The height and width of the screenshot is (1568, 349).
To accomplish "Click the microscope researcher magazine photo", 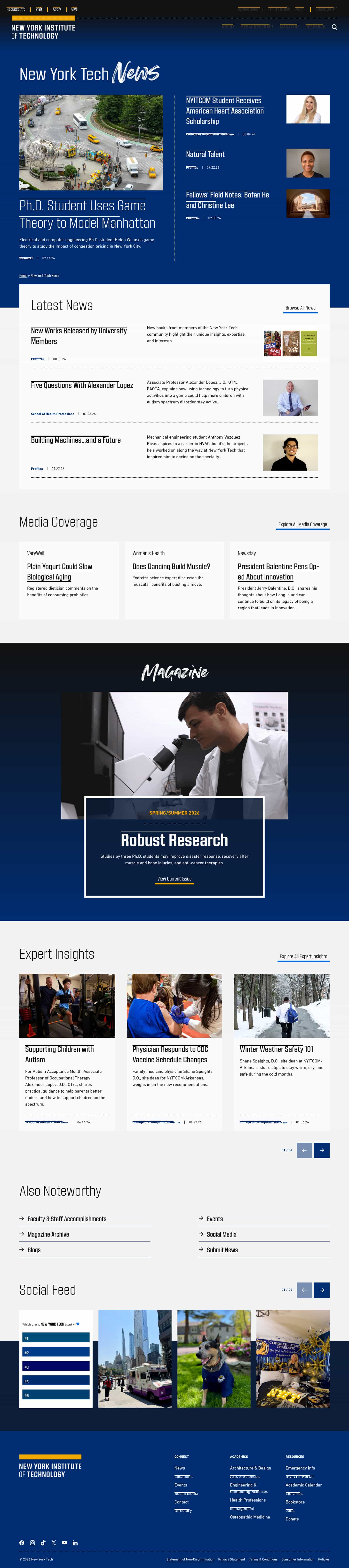I will coord(174,744).
